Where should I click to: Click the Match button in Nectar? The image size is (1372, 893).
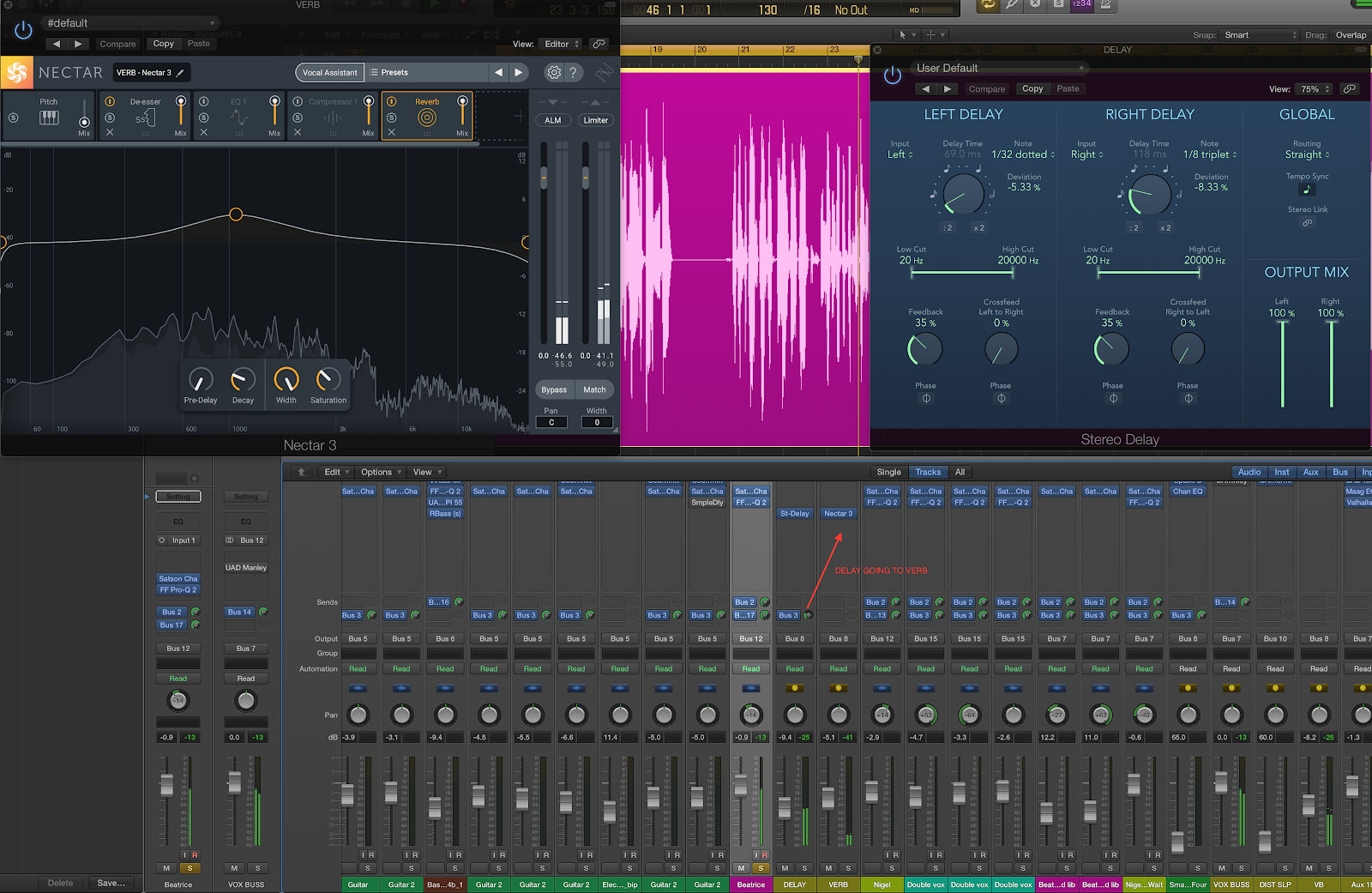point(594,389)
